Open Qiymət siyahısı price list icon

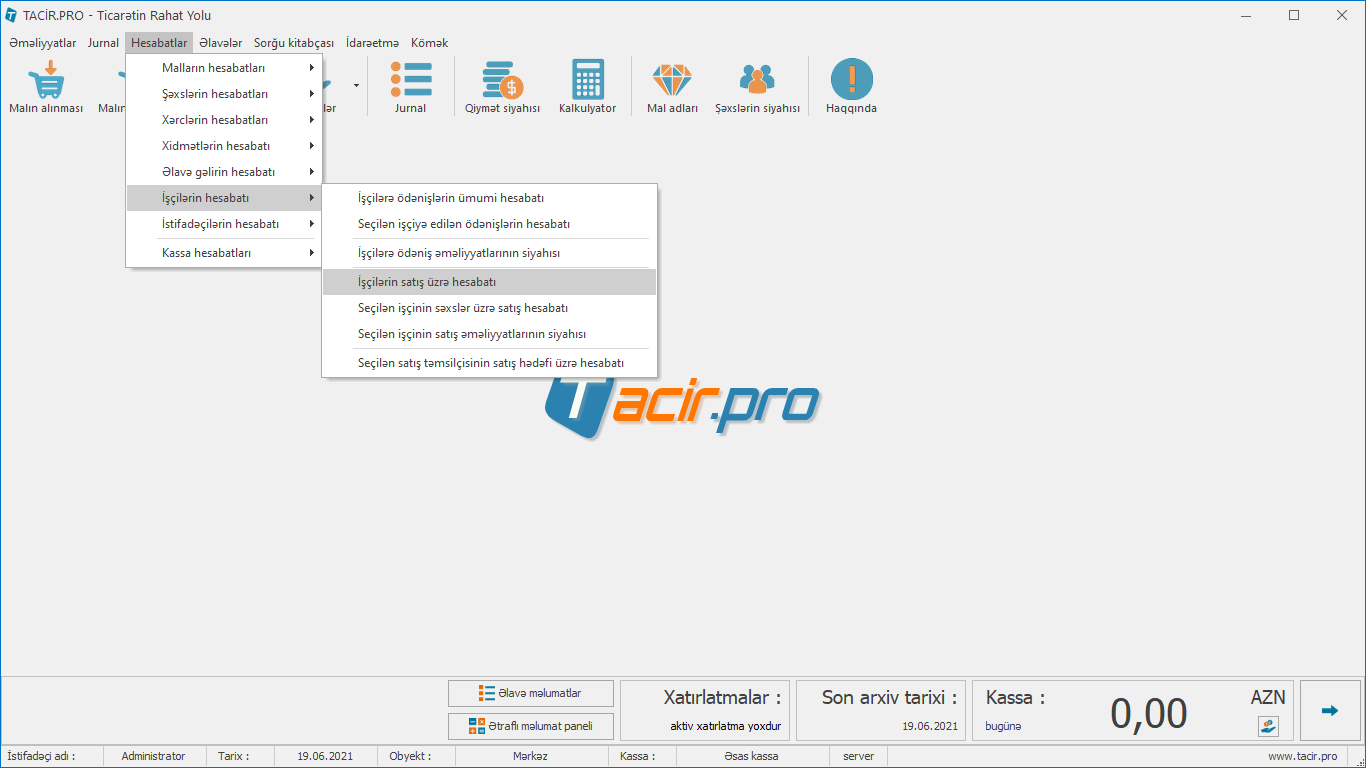(x=502, y=80)
